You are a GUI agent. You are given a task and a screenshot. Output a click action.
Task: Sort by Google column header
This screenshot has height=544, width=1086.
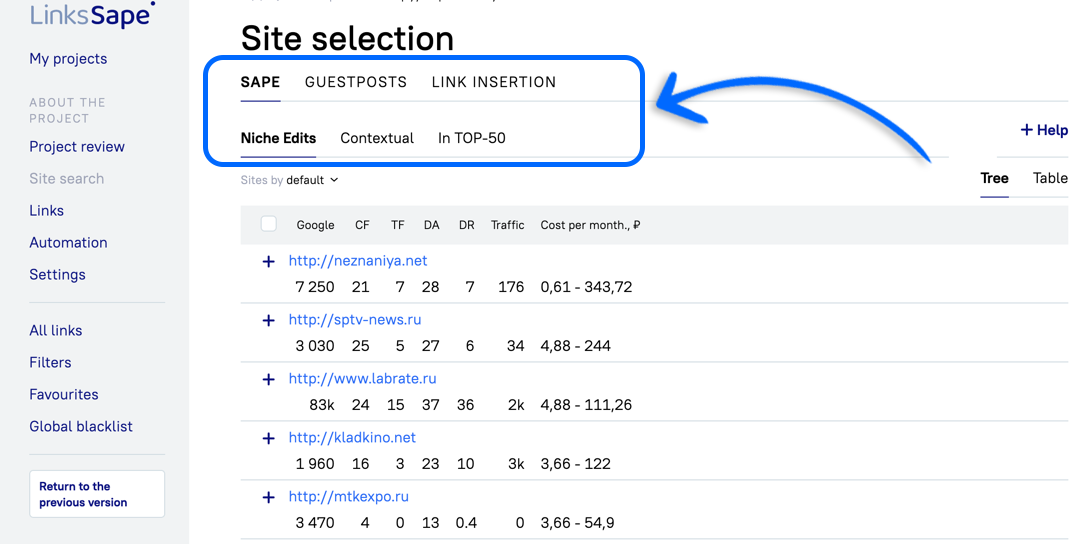tap(315, 225)
